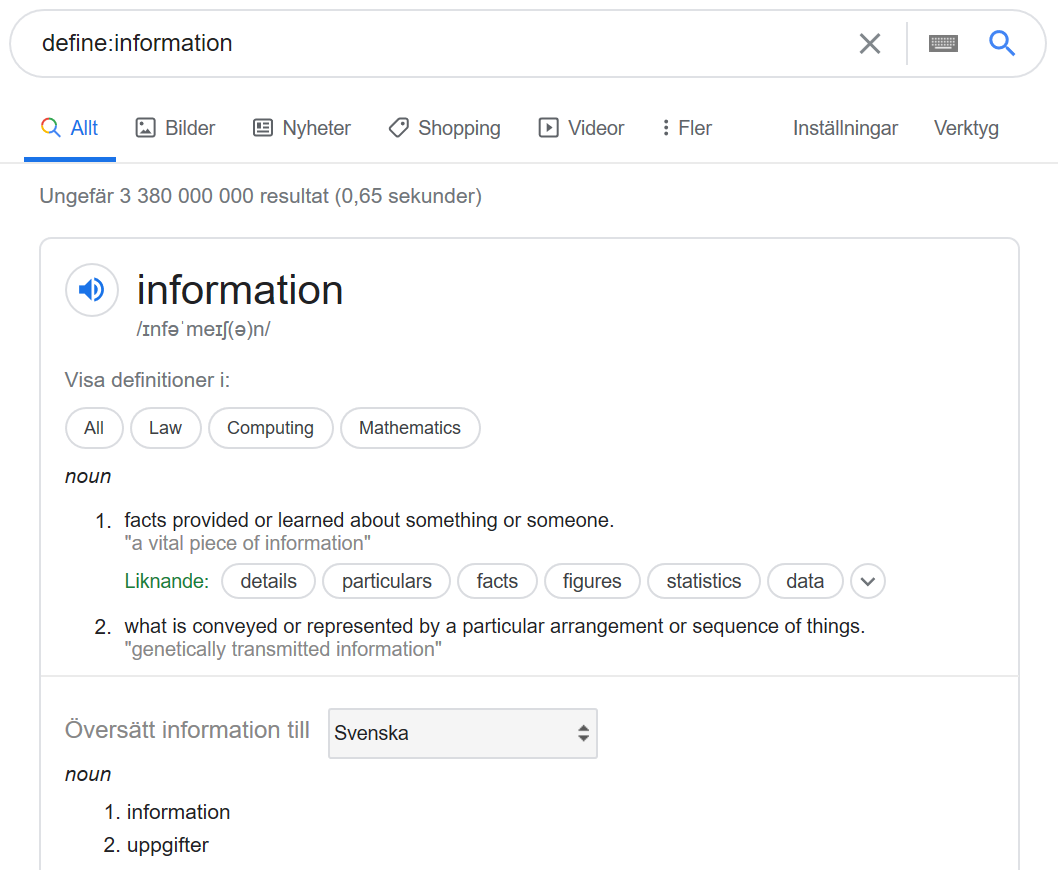
Task: Open the Svenska translation language dropdown
Action: (463, 733)
